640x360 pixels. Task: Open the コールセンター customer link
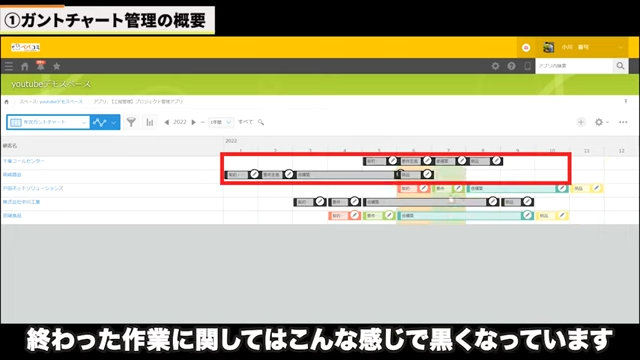(24, 161)
